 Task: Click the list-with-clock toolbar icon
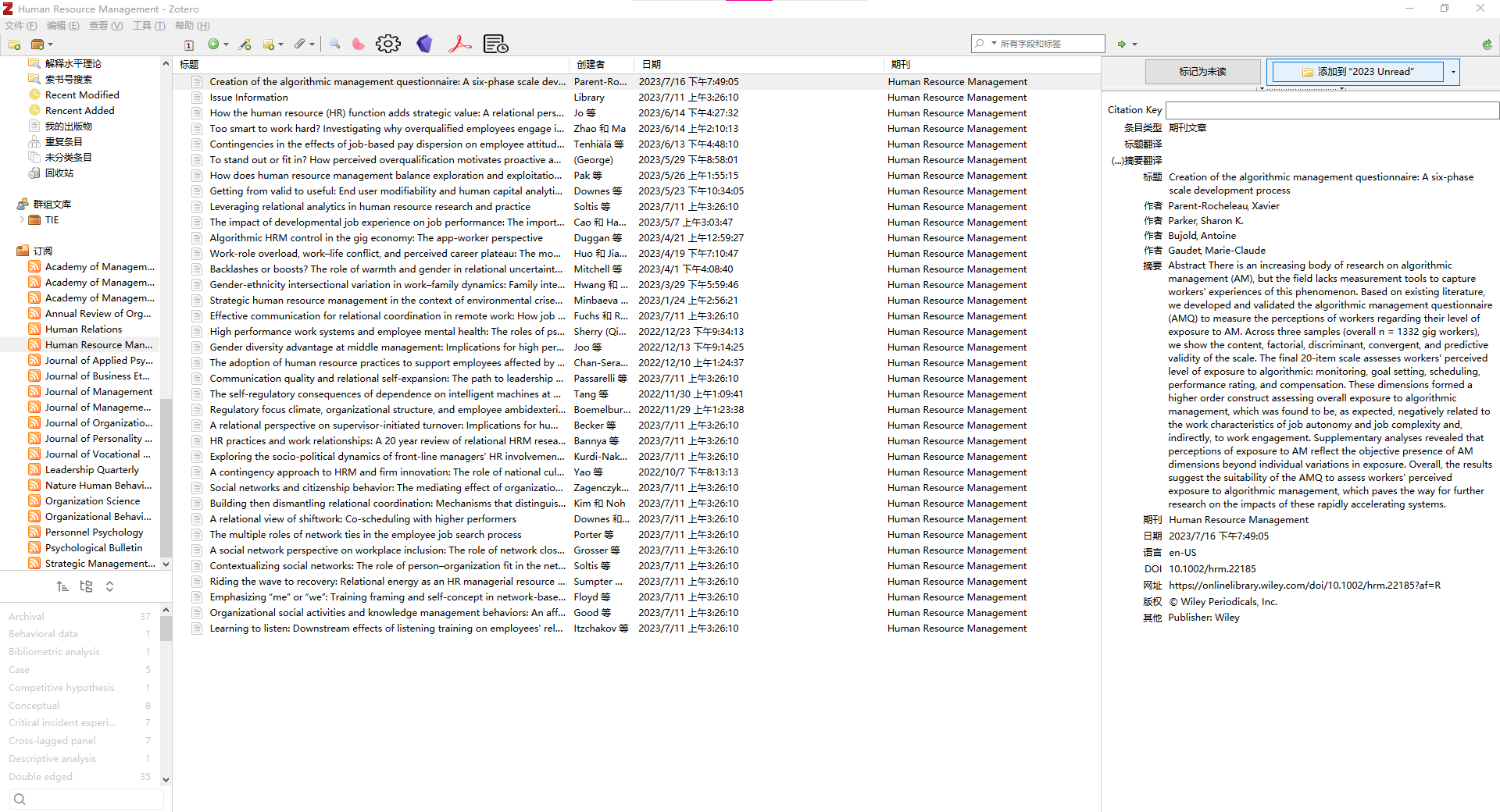[495, 44]
